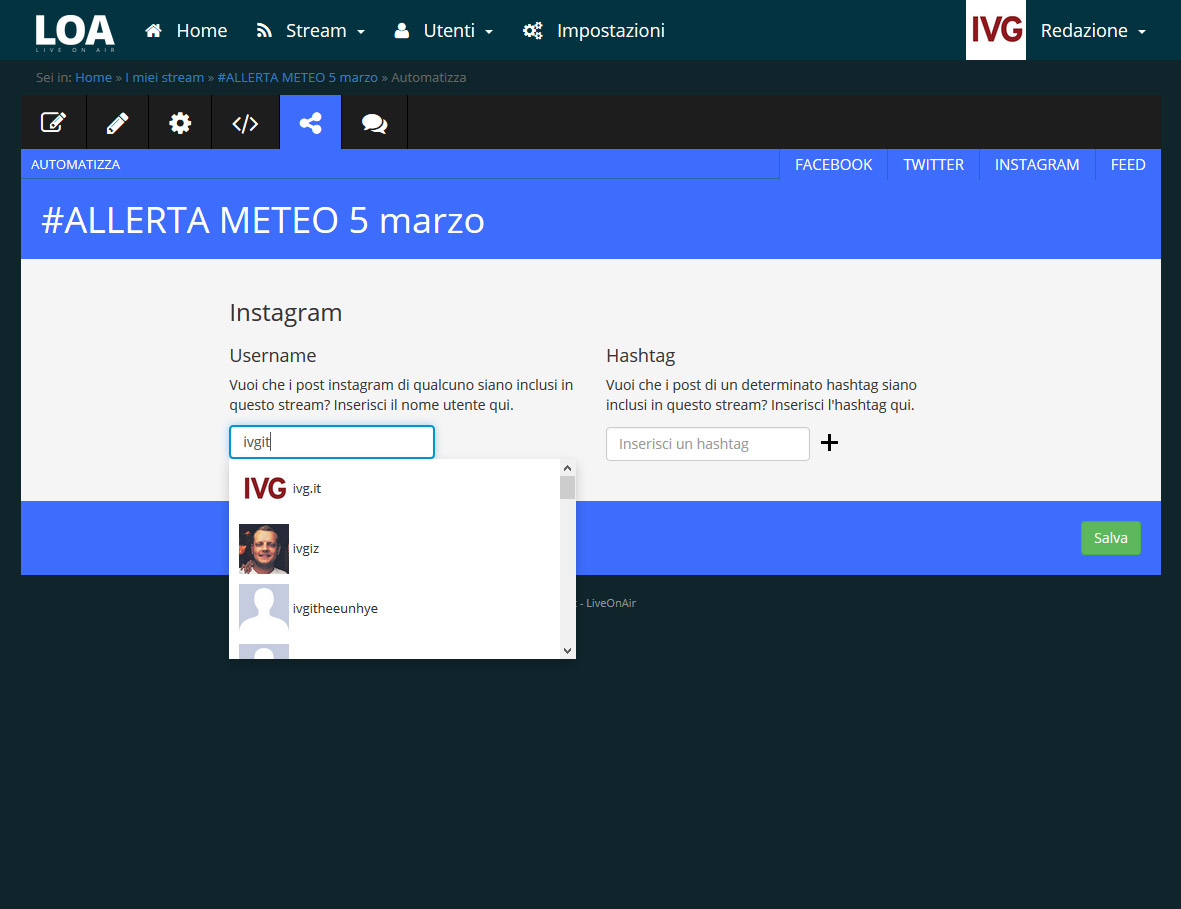Image resolution: width=1181 pixels, height=909 pixels.
Task: Click the Home breadcrumb link
Action: (x=93, y=78)
